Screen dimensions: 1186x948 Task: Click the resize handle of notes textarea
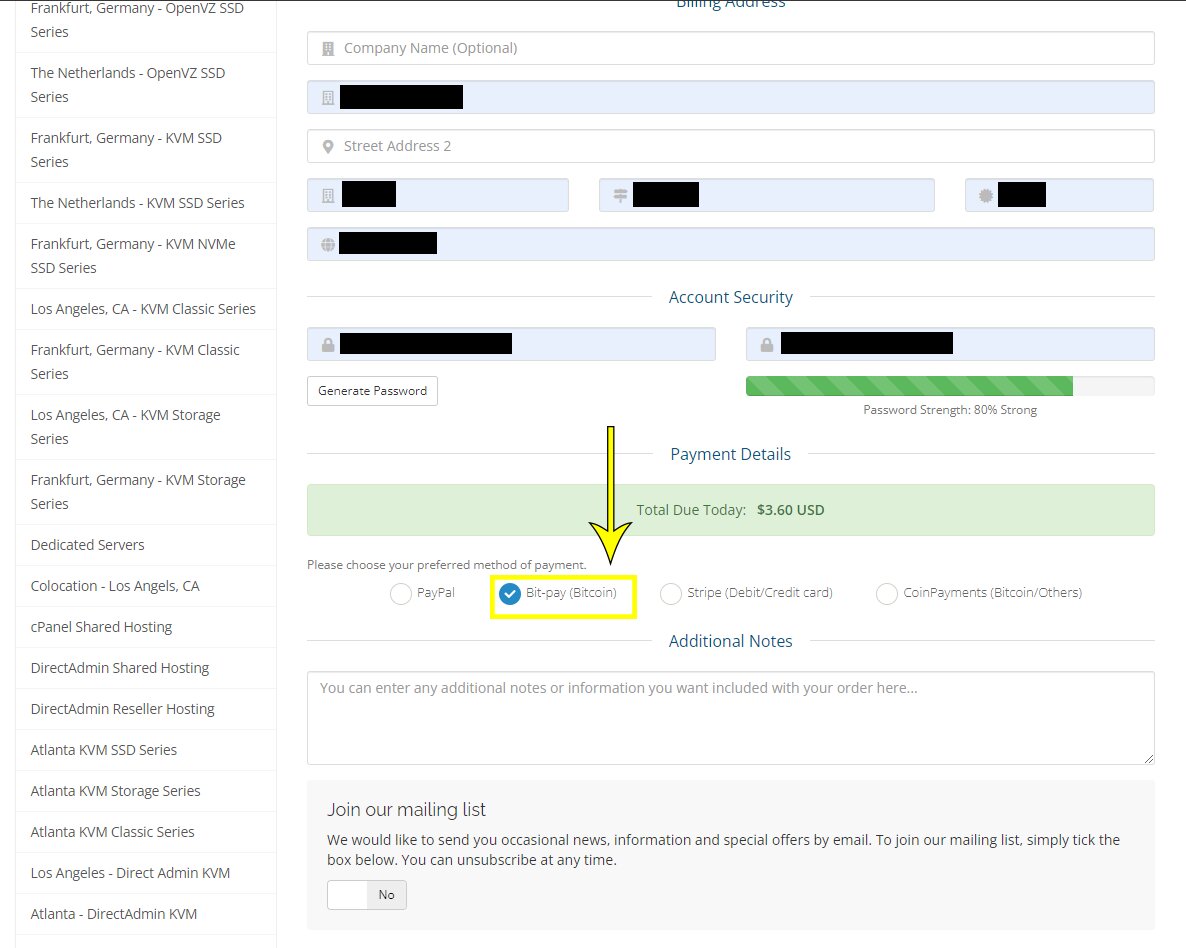click(x=1149, y=758)
